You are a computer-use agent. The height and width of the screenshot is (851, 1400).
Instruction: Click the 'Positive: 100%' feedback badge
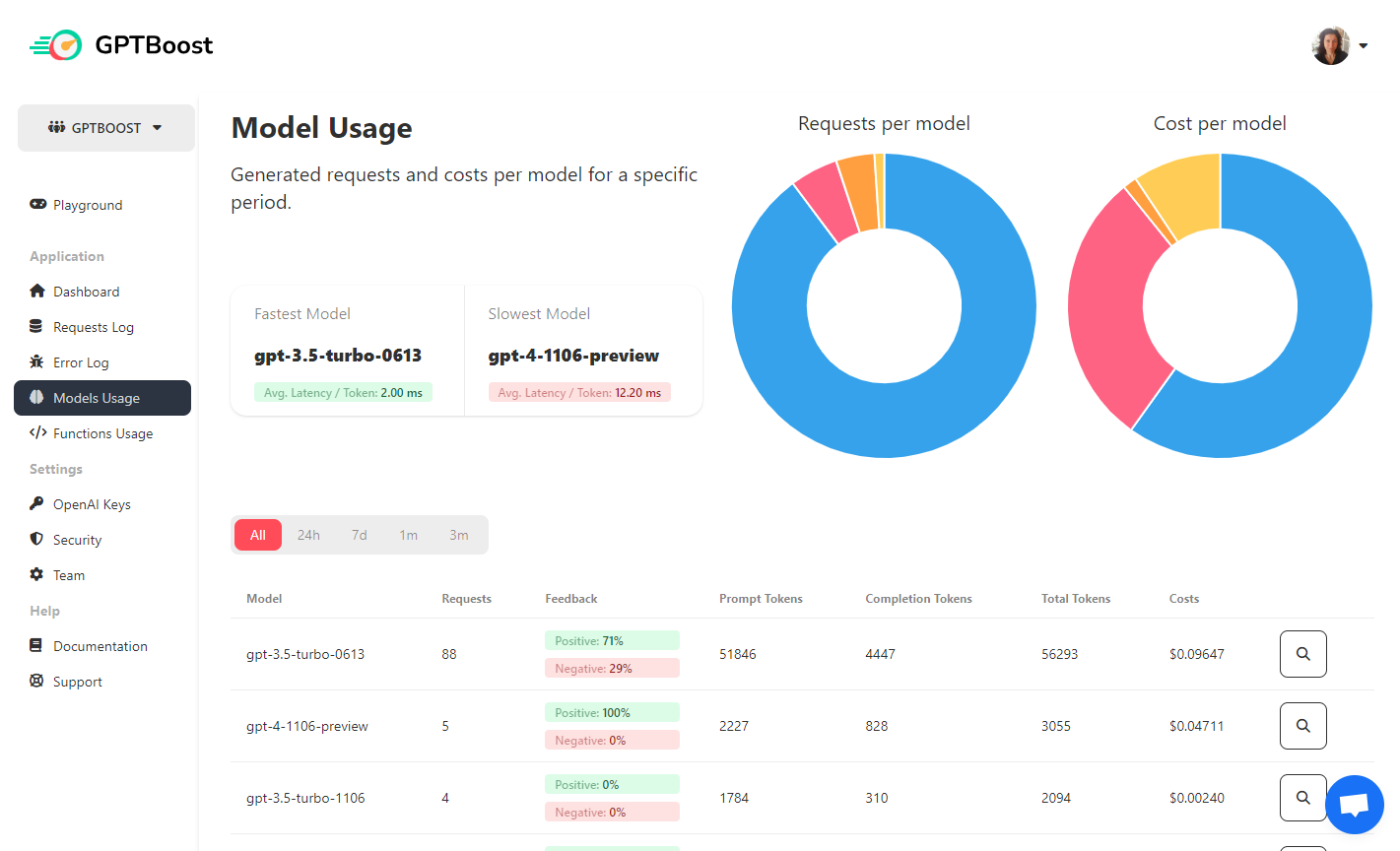(612, 712)
